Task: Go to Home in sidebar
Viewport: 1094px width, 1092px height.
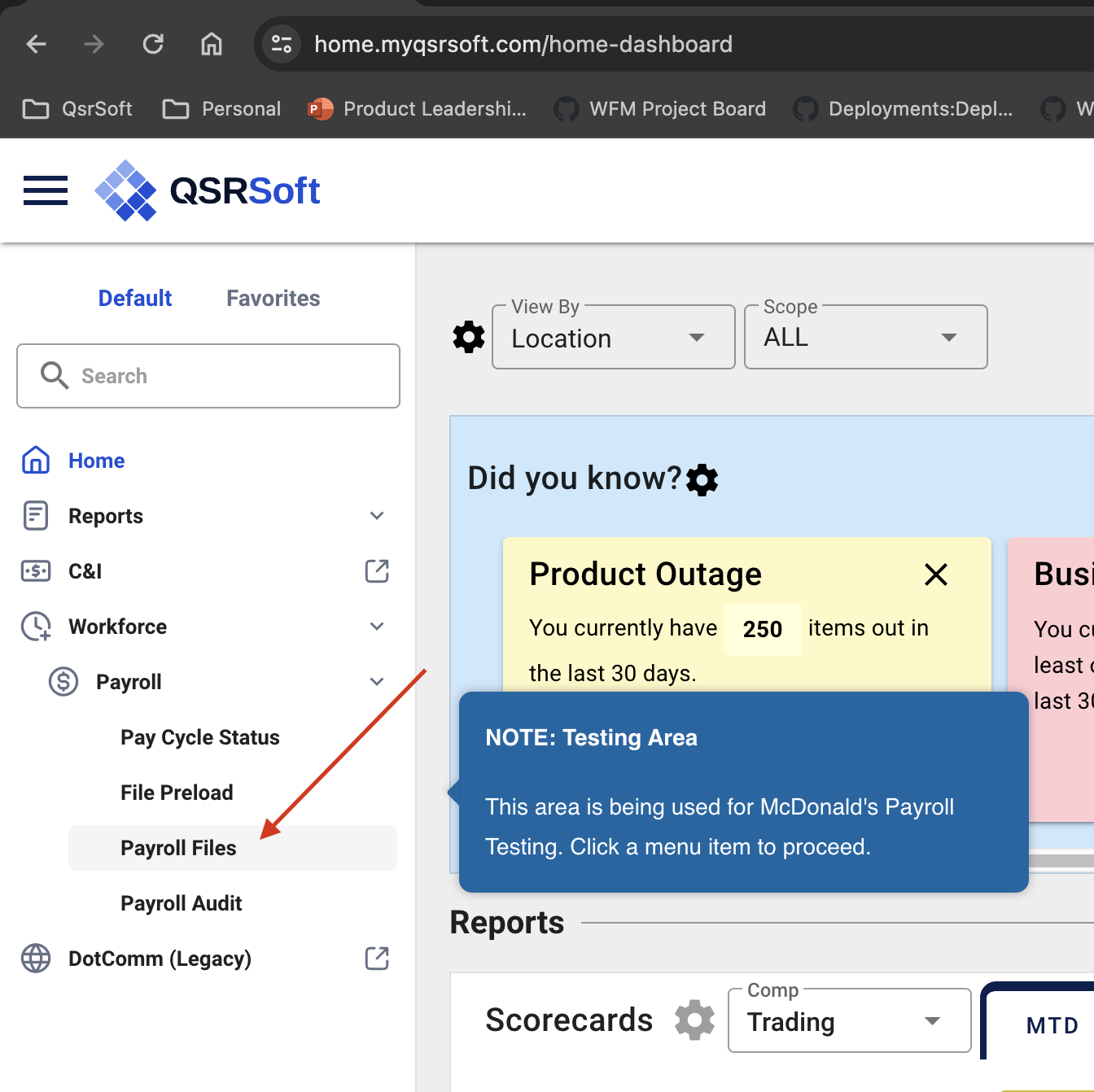Action: click(x=97, y=461)
